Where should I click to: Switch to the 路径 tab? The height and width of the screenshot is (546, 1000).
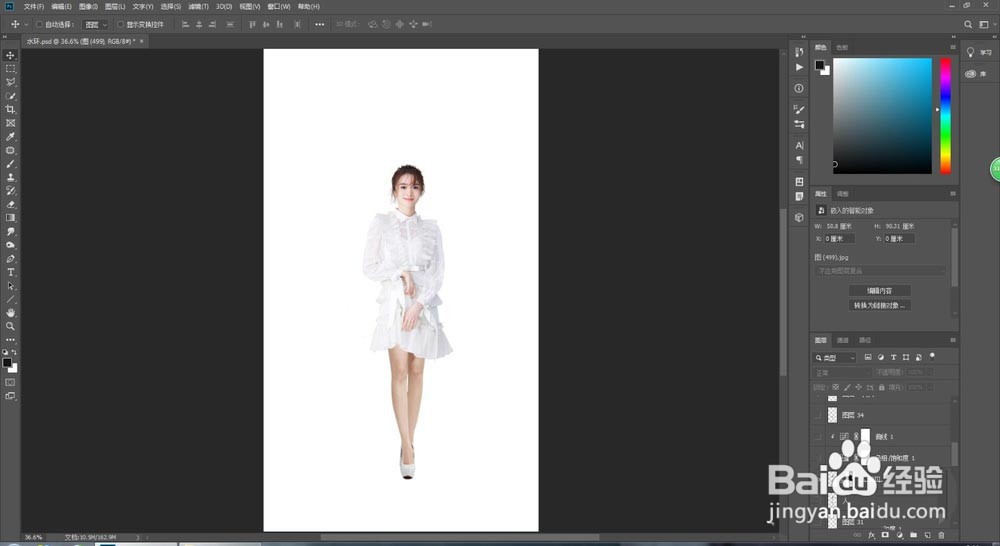(865, 340)
